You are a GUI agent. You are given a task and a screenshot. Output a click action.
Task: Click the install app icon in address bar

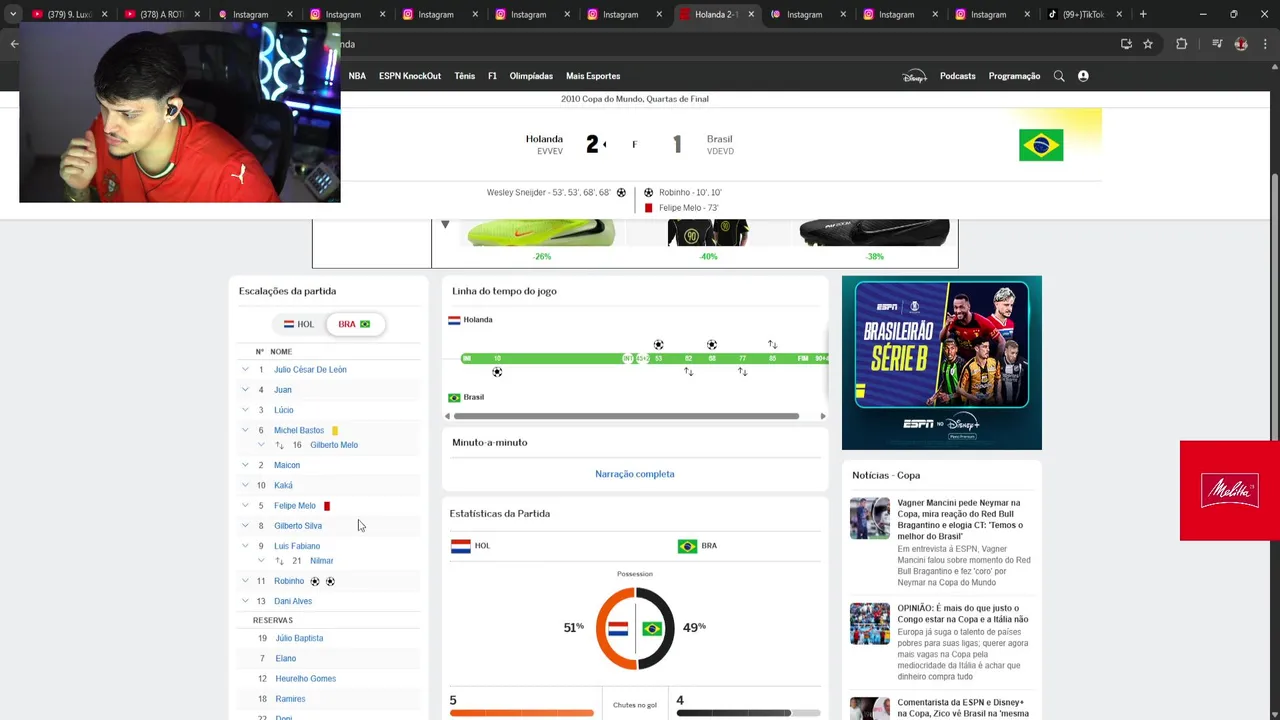point(1126,44)
